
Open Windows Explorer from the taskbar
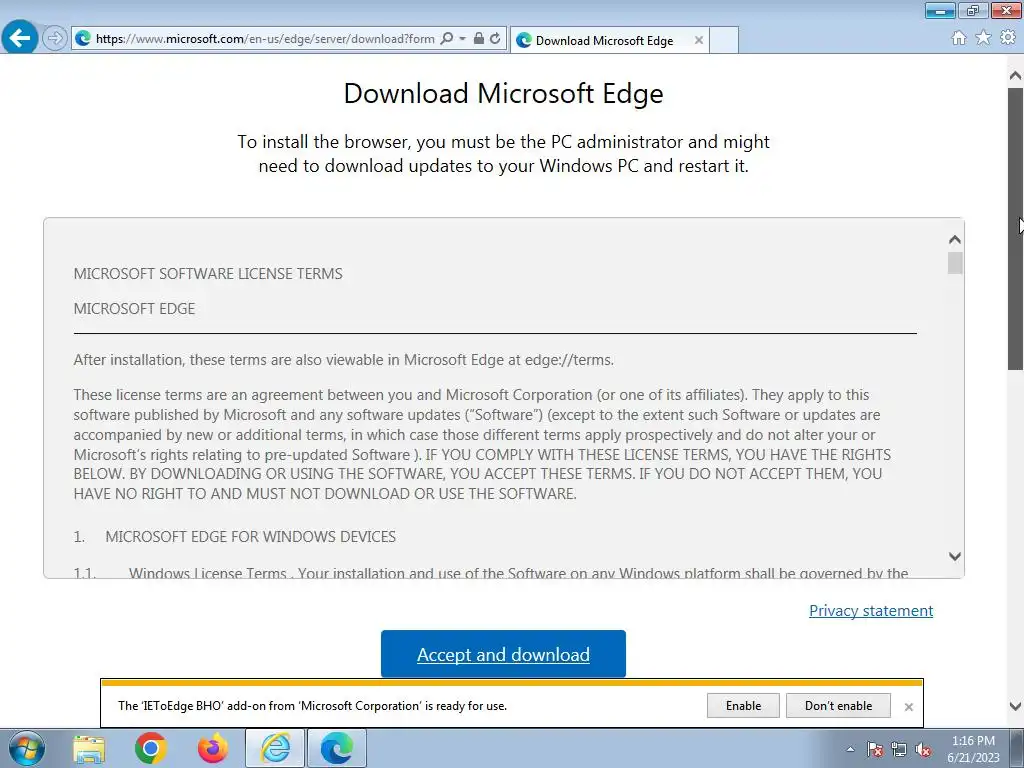coord(89,748)
